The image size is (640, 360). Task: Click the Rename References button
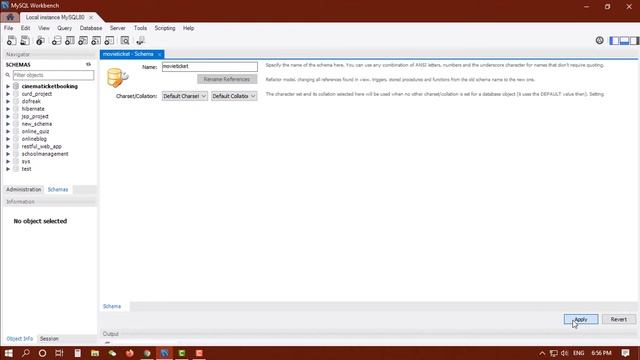point(227,79)
